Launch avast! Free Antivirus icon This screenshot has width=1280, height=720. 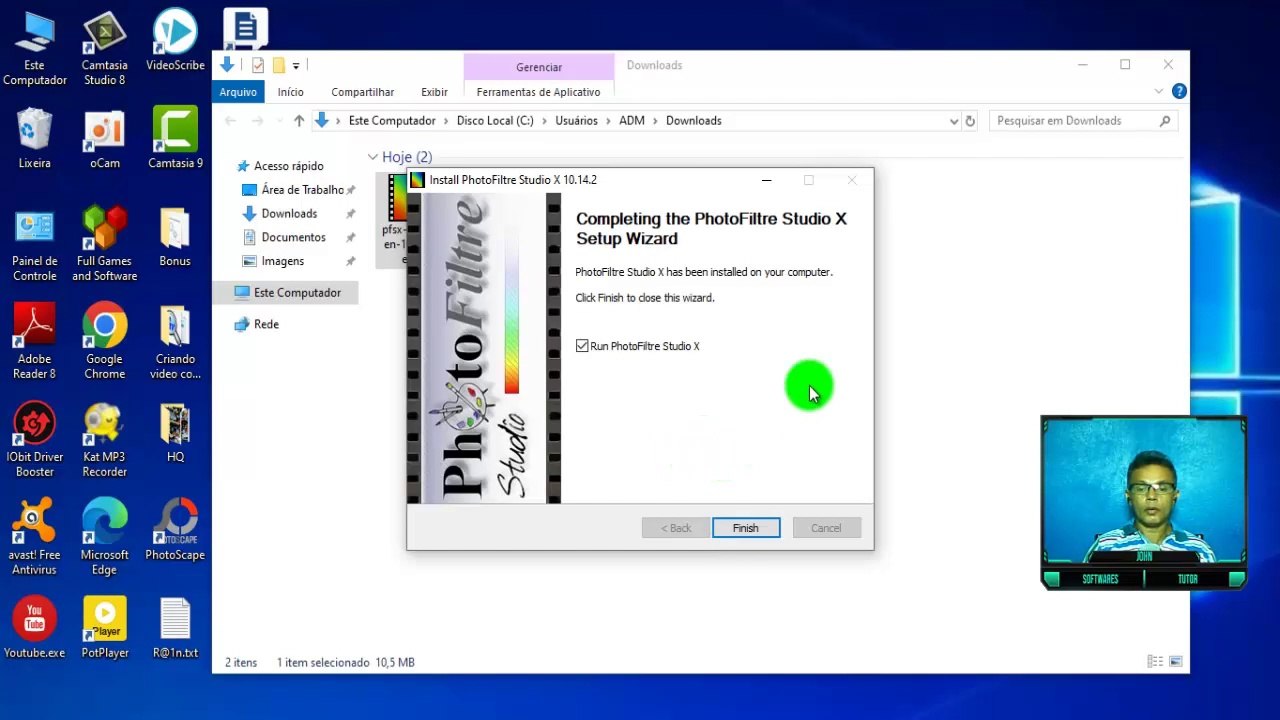(34, 538)
